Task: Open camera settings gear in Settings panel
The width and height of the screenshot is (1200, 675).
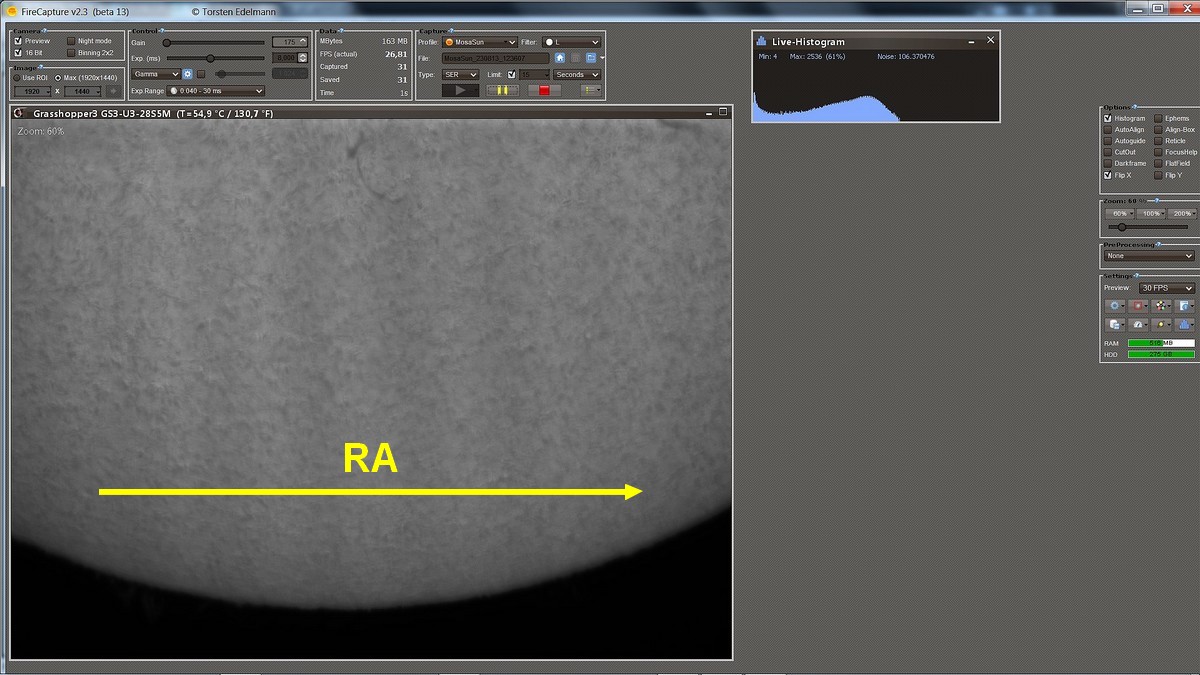Action: coord(1116,305)
